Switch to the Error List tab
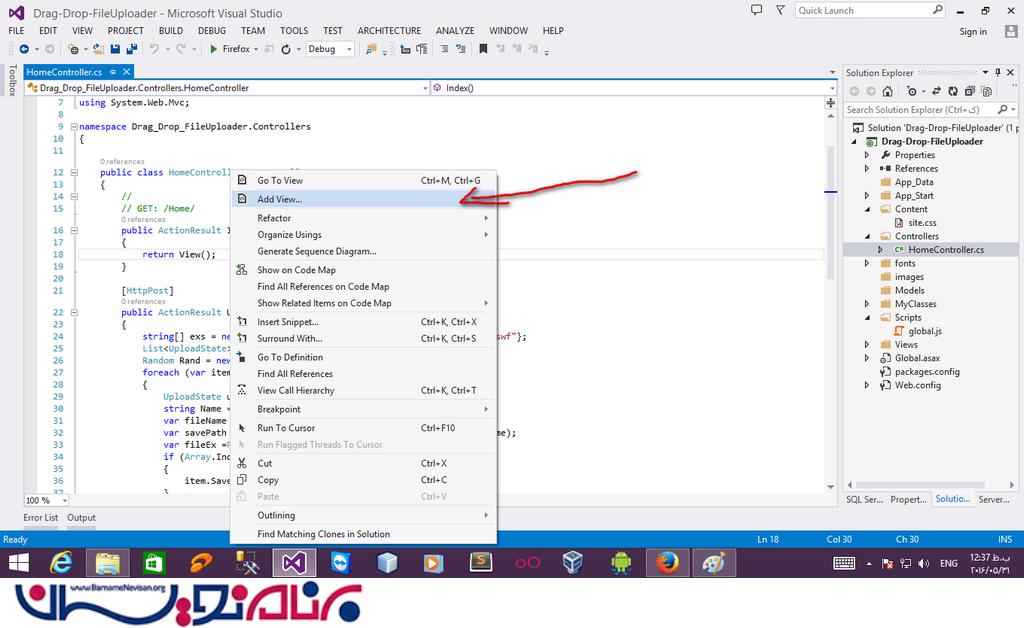The width and height of the screenshot is (1024, 628). (x=41, y=518)
